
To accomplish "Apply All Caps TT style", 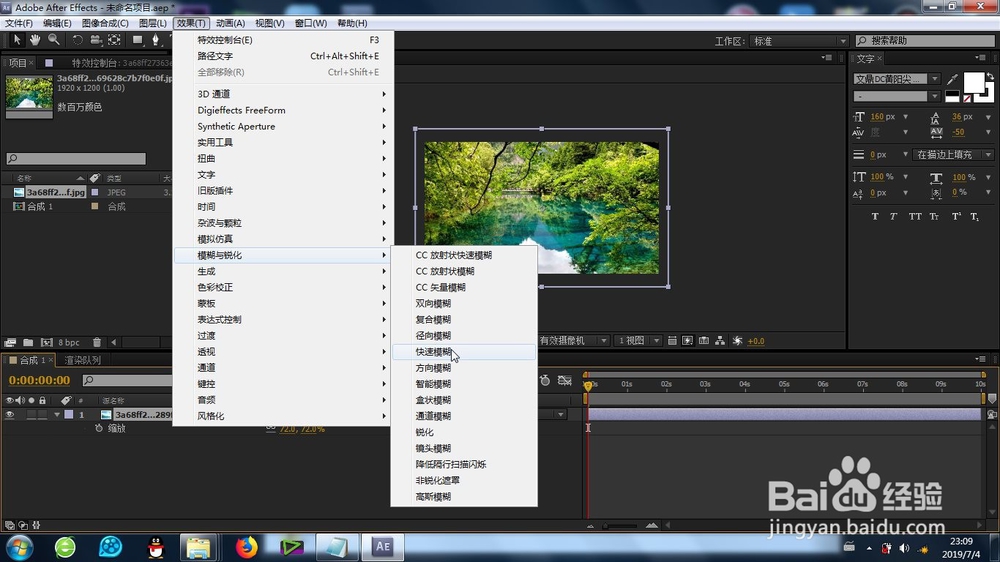I will [915, 217].
